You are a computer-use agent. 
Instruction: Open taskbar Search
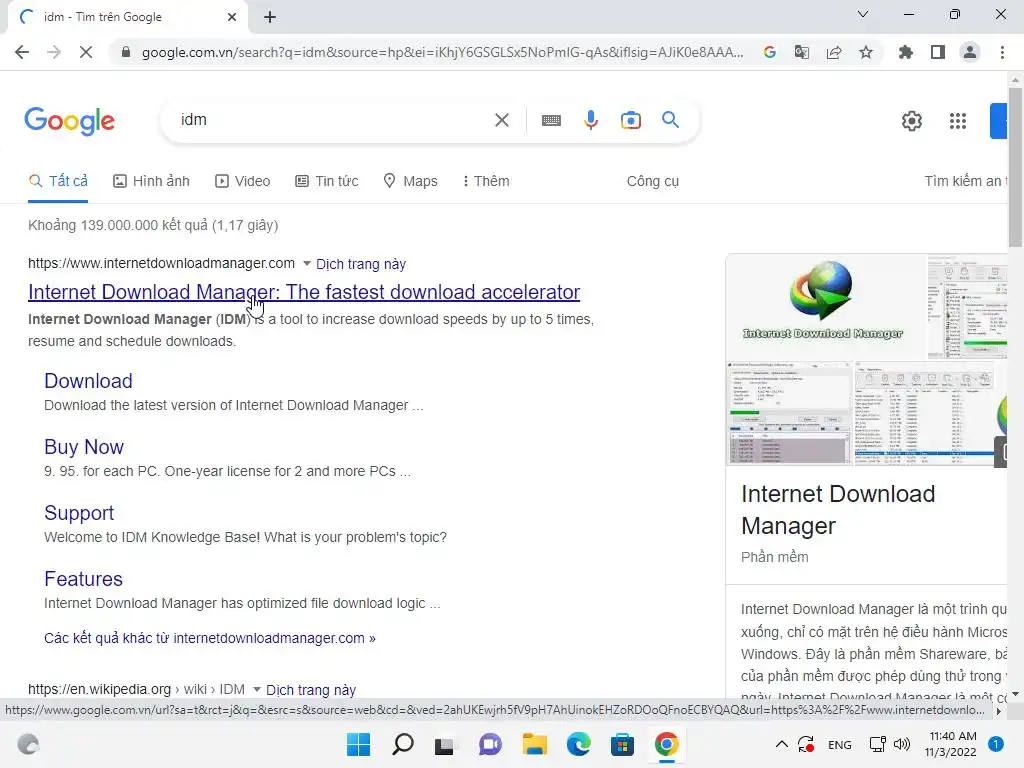tap(402, 744)
